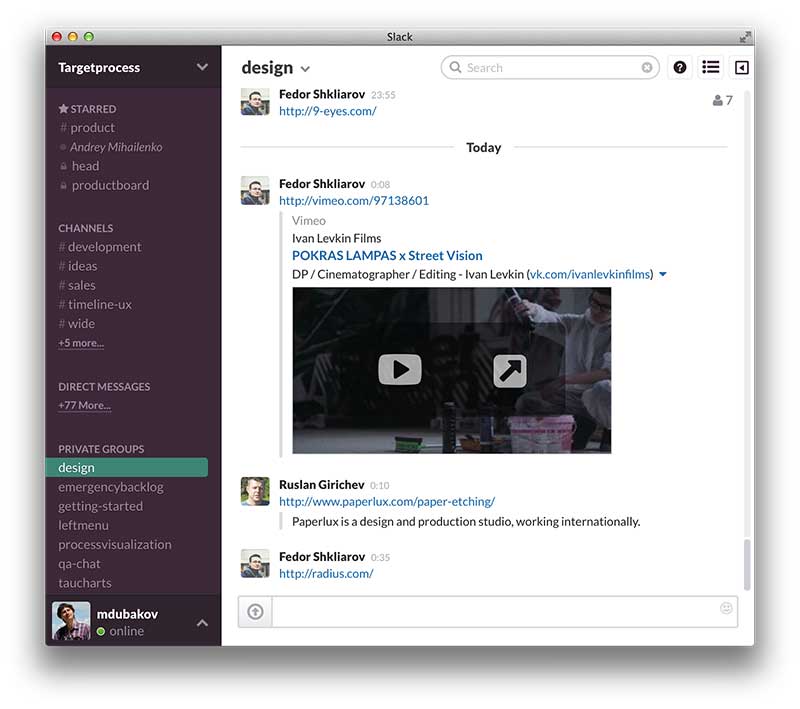Screen dimensions: 800x709
Task: Toggle the right sidebar panel icon
Action: (741, 67)
